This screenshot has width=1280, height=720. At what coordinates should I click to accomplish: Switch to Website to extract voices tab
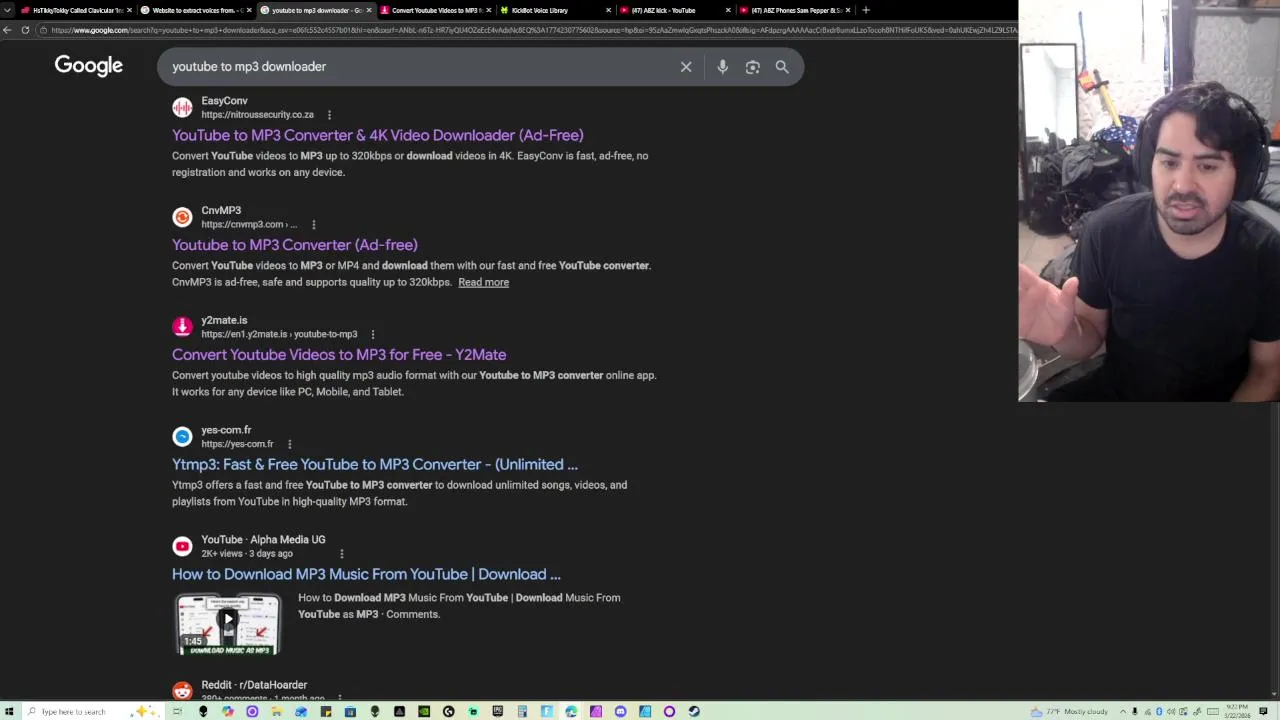[x=196, y=10]
